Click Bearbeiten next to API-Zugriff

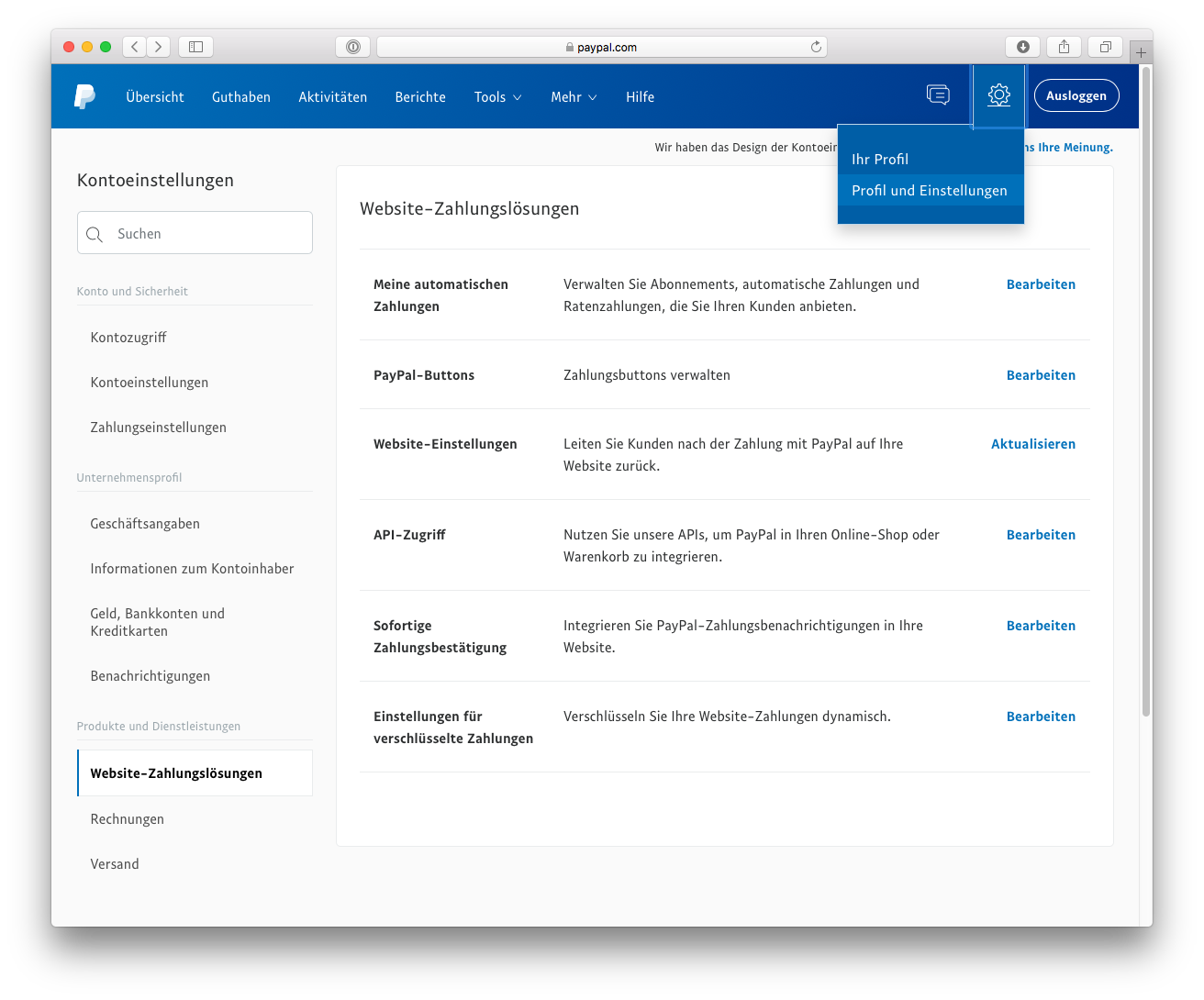coord(1041,535)
